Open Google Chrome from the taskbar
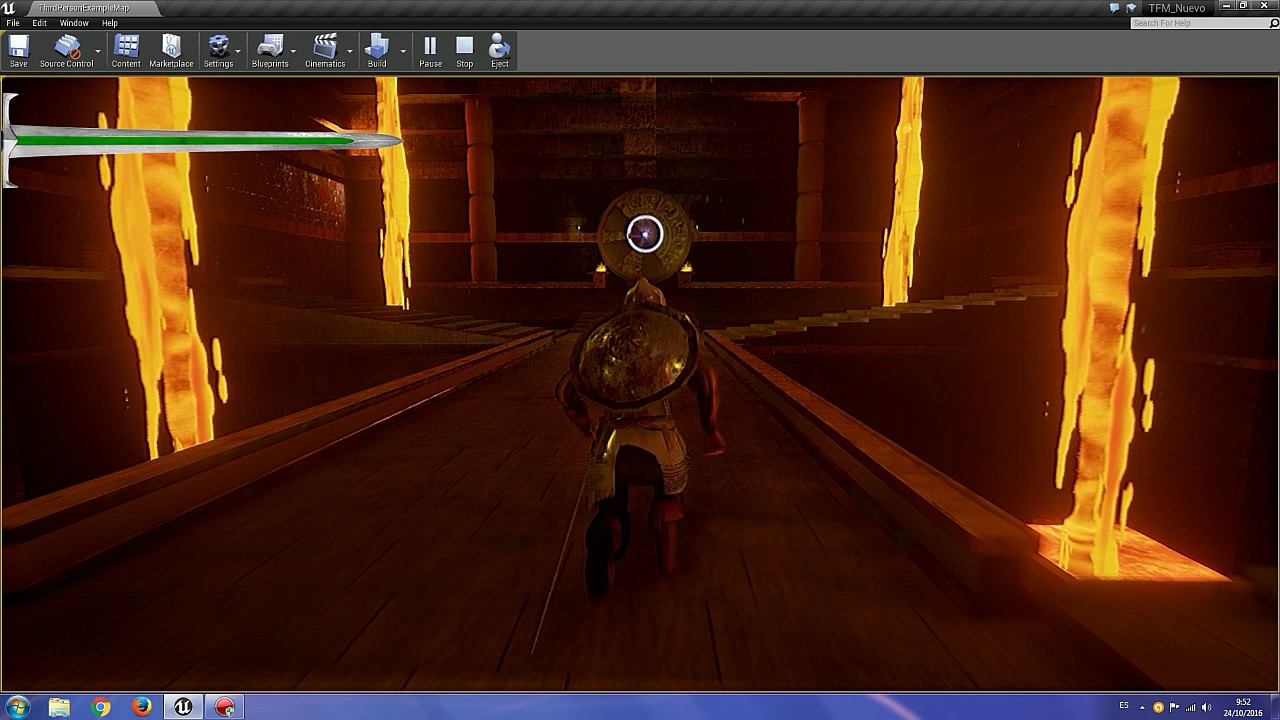 click(100, 707)
